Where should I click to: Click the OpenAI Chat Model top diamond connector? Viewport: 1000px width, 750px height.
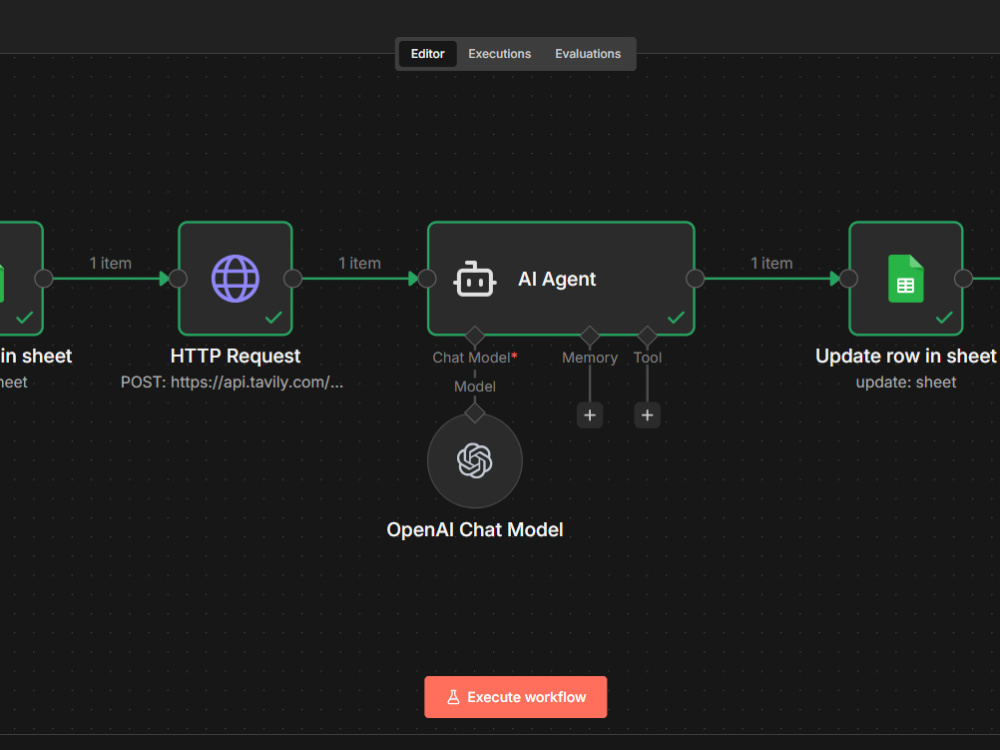click(x=474, y=413)
